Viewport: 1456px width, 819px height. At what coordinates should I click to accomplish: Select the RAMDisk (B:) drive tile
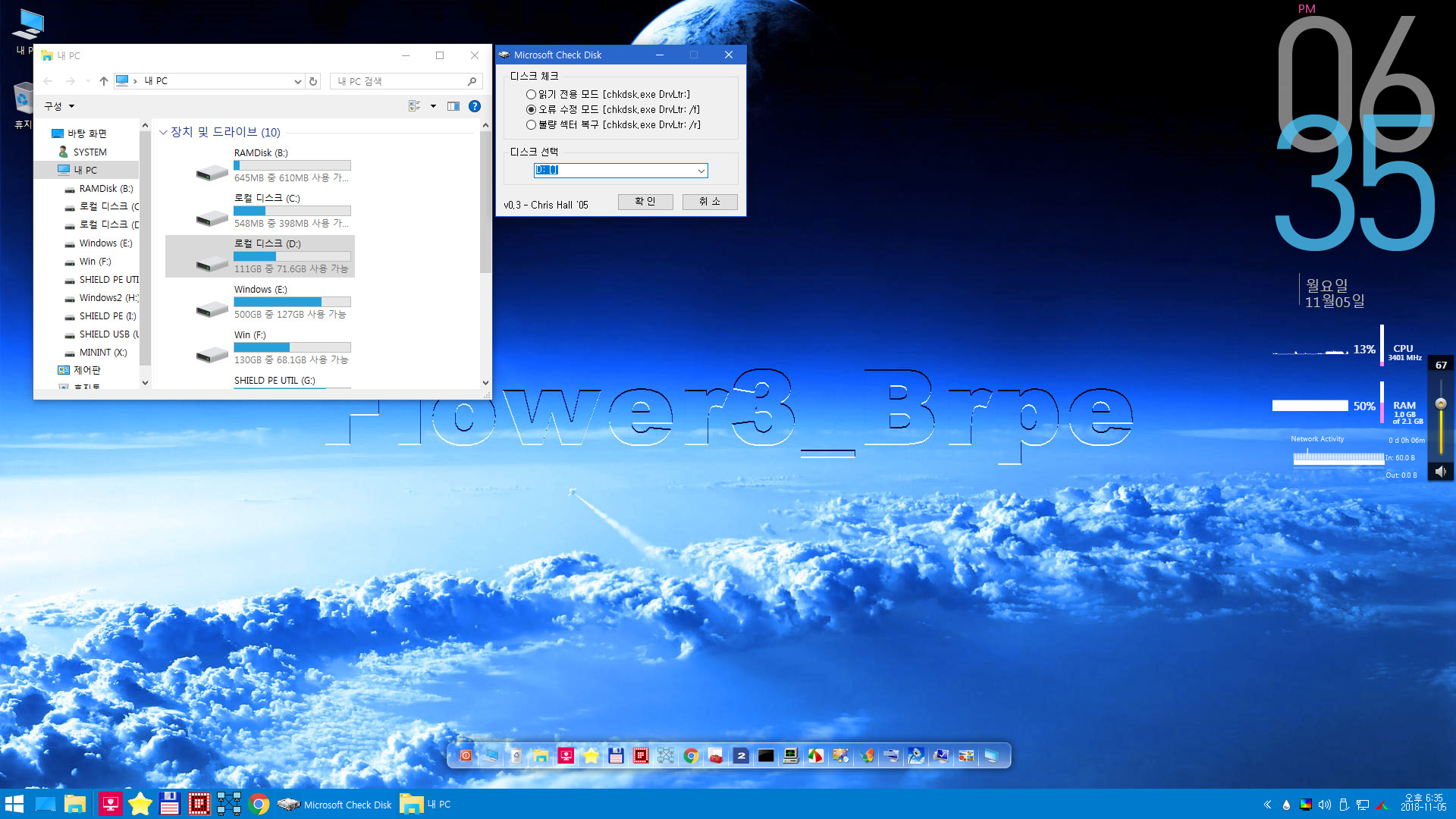pyautogui.click(x=259, y=165)
